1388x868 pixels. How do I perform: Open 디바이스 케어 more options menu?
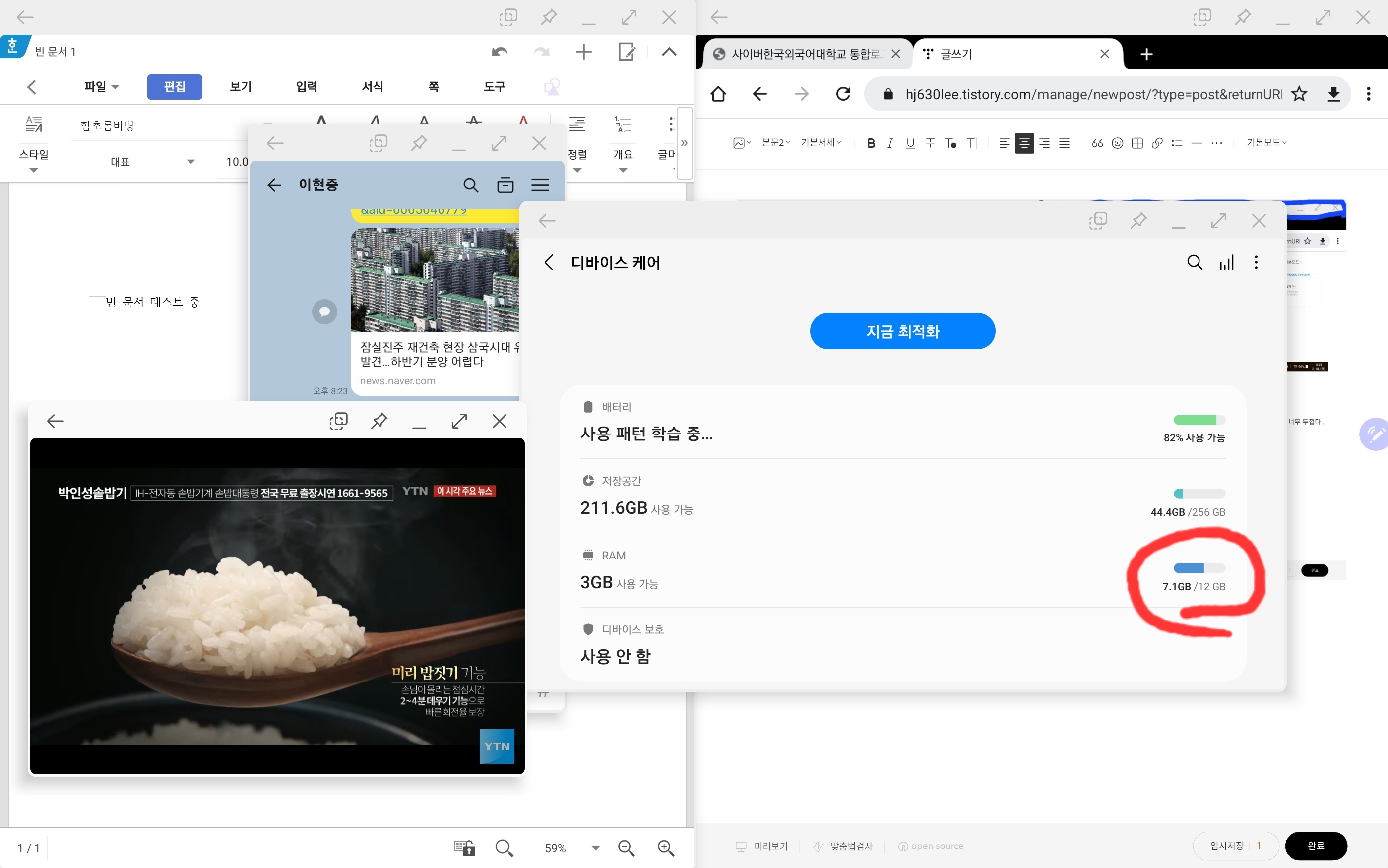pos(1256,263)
